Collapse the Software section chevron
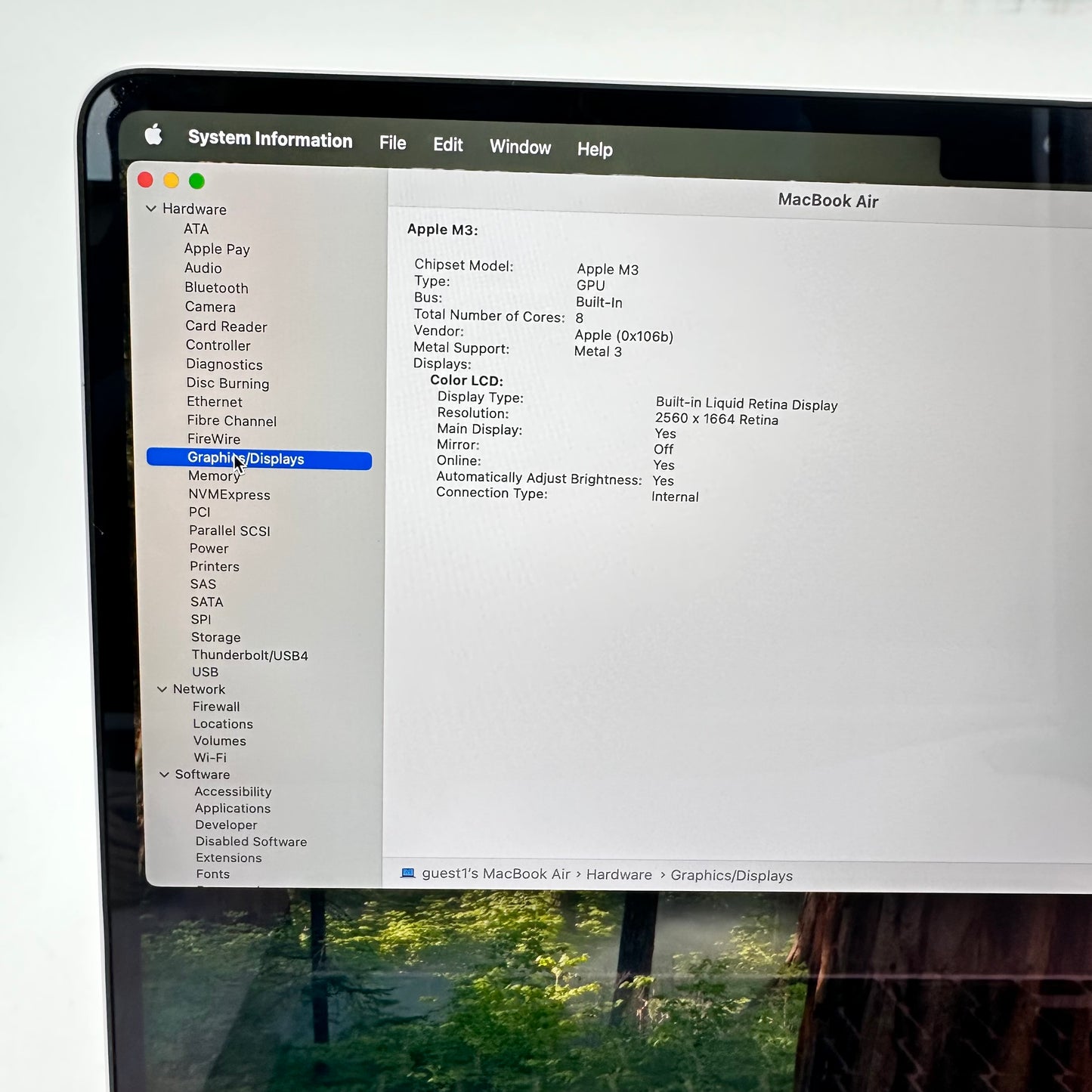The height and width of the screenshot is (1092, 1092). tap(165, 775)
